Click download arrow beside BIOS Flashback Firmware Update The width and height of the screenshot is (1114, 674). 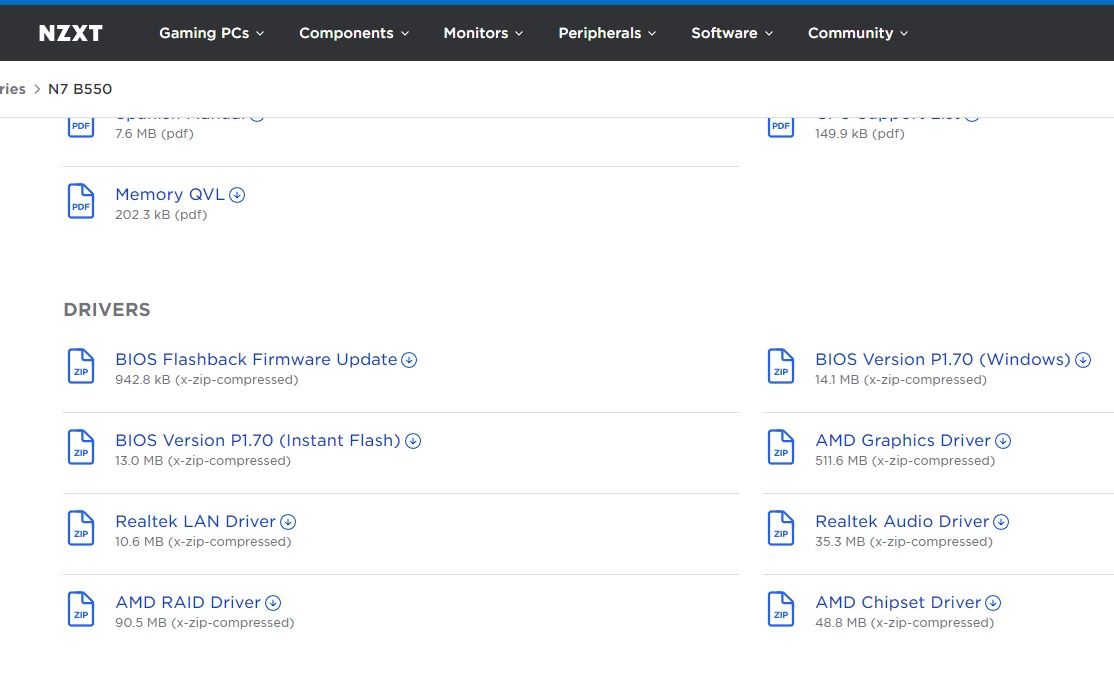tap(409, 359)
